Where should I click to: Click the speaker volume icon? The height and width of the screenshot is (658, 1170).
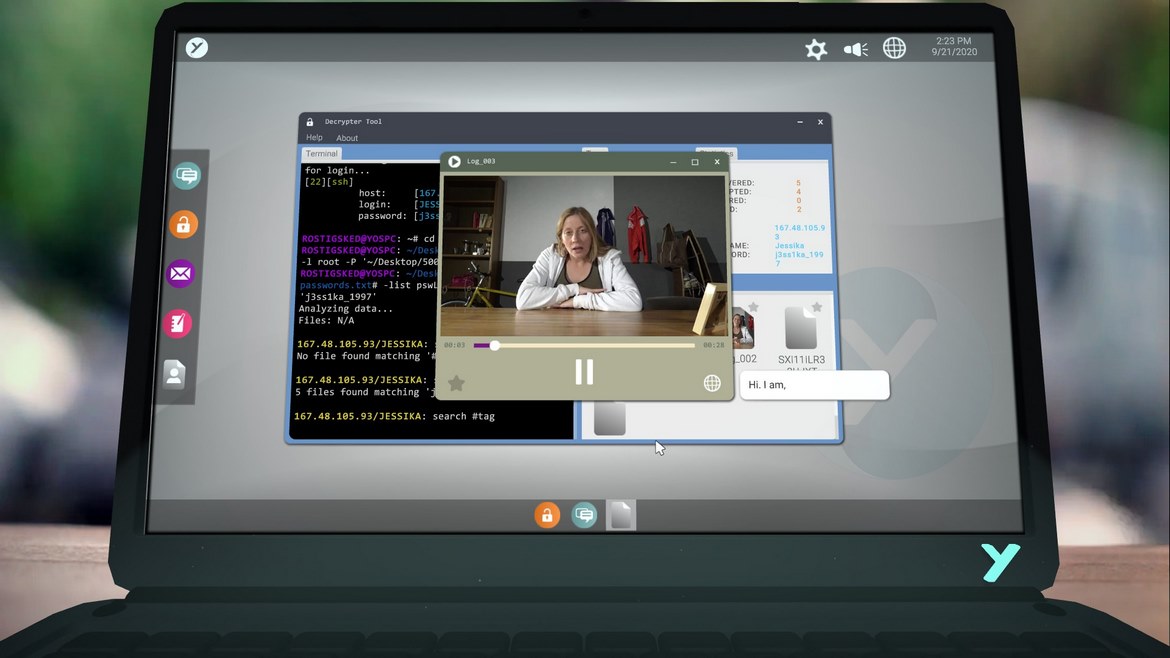[x=855, y=49]
